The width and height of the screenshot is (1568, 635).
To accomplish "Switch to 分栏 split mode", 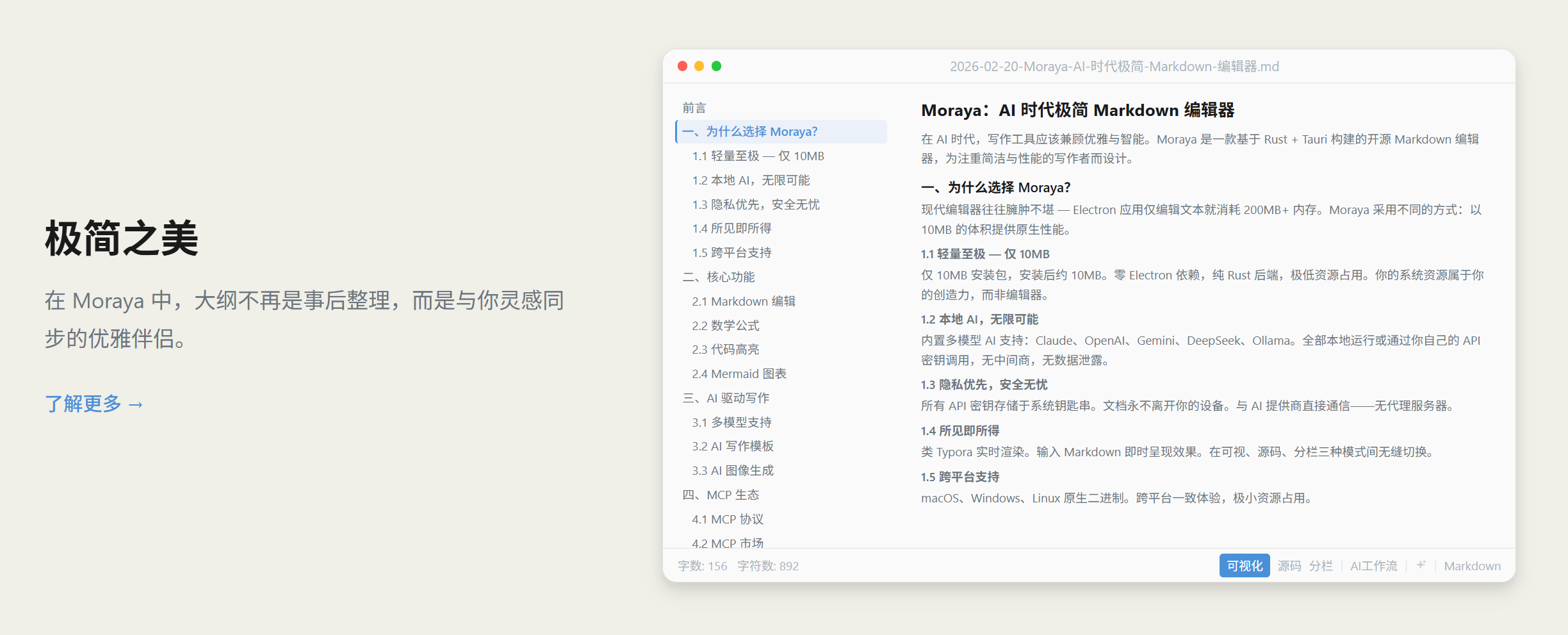I will [x=1321, y=566].
